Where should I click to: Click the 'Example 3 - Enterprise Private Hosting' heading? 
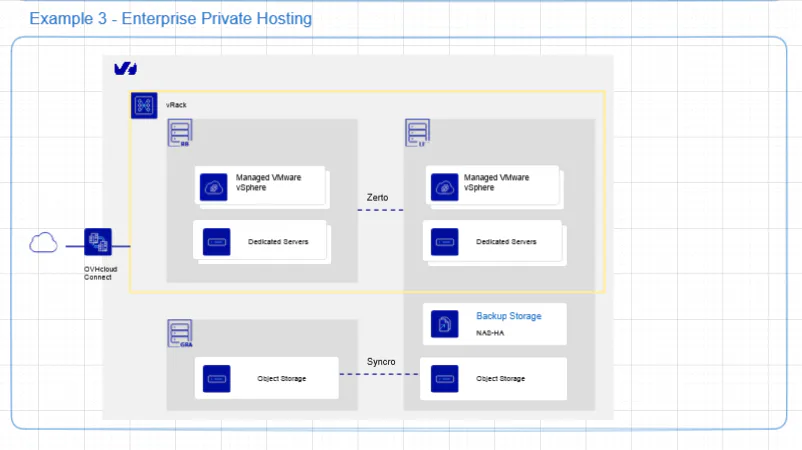click(170, 18)
